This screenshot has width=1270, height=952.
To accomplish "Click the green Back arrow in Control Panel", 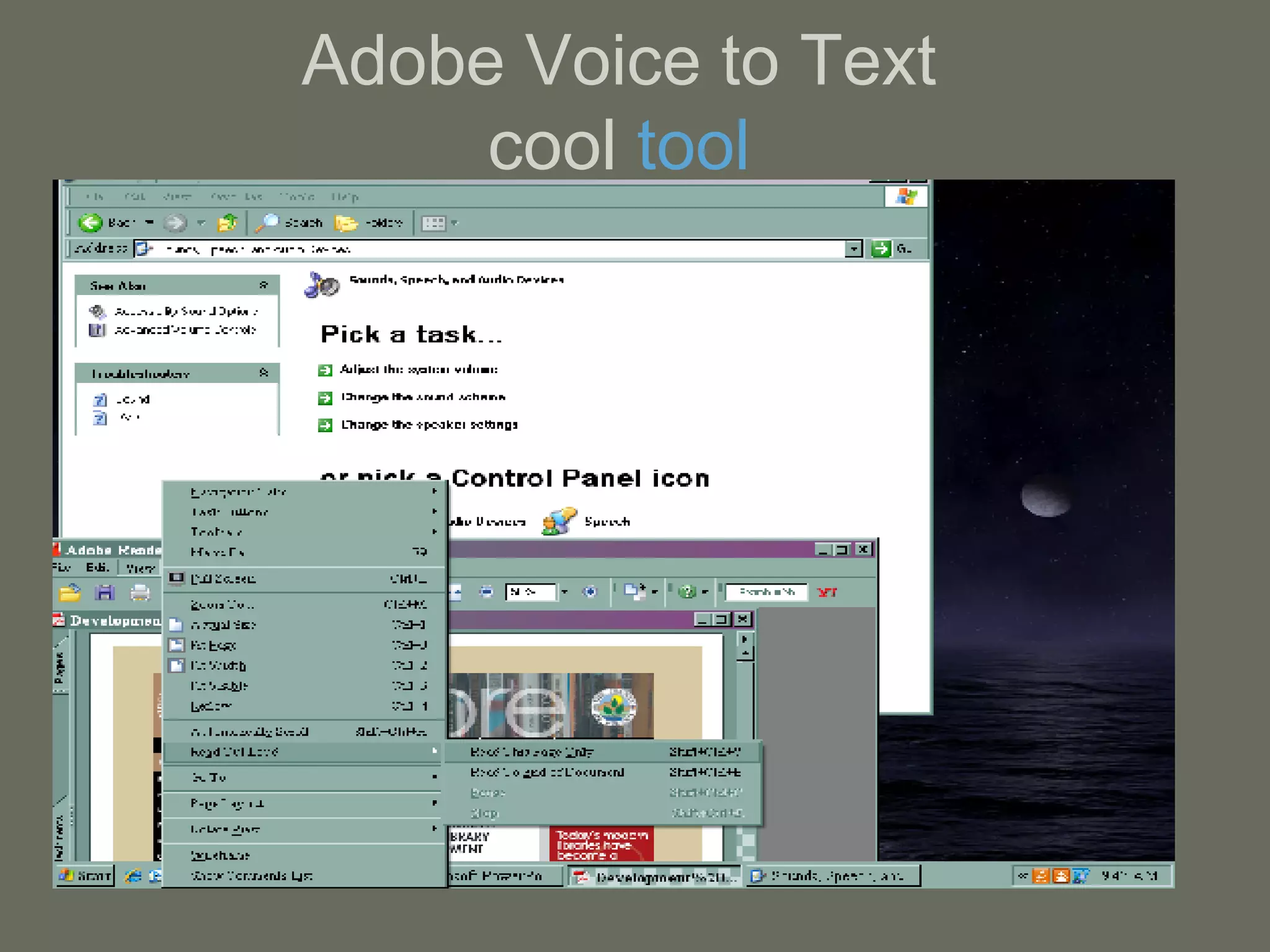I will 91,223.
